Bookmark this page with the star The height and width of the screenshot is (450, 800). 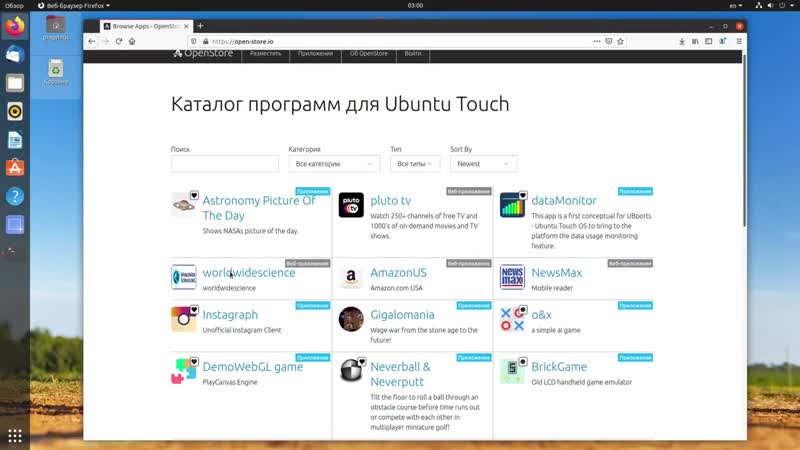pyautogui.click(x=620, y=41)
